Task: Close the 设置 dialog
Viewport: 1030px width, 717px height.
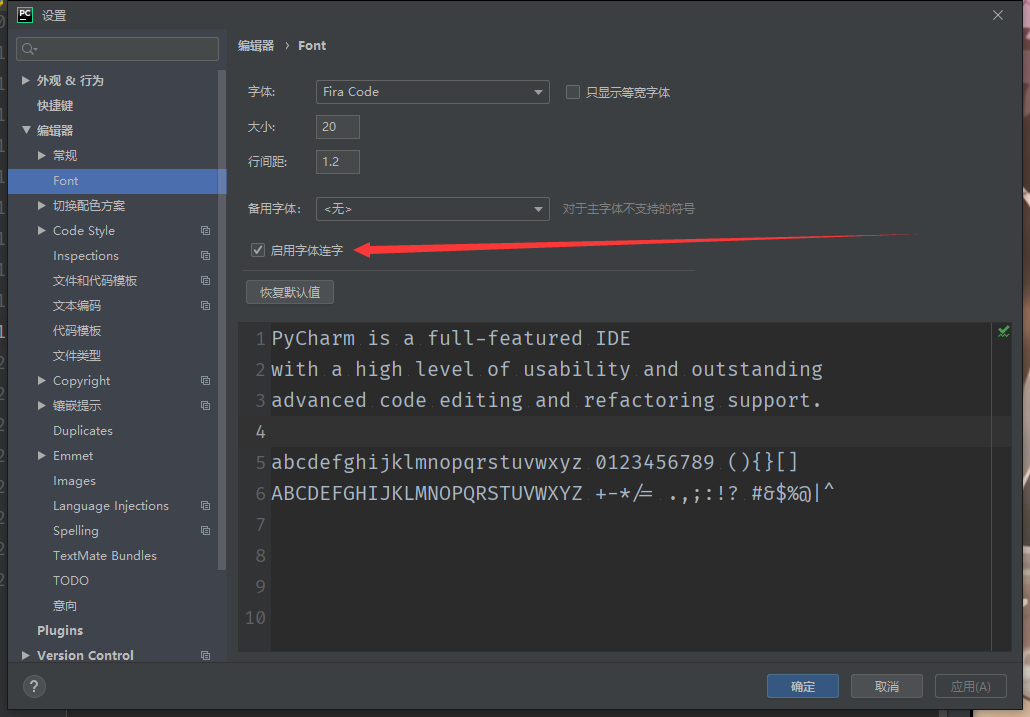Action: (x=998, y=15)
